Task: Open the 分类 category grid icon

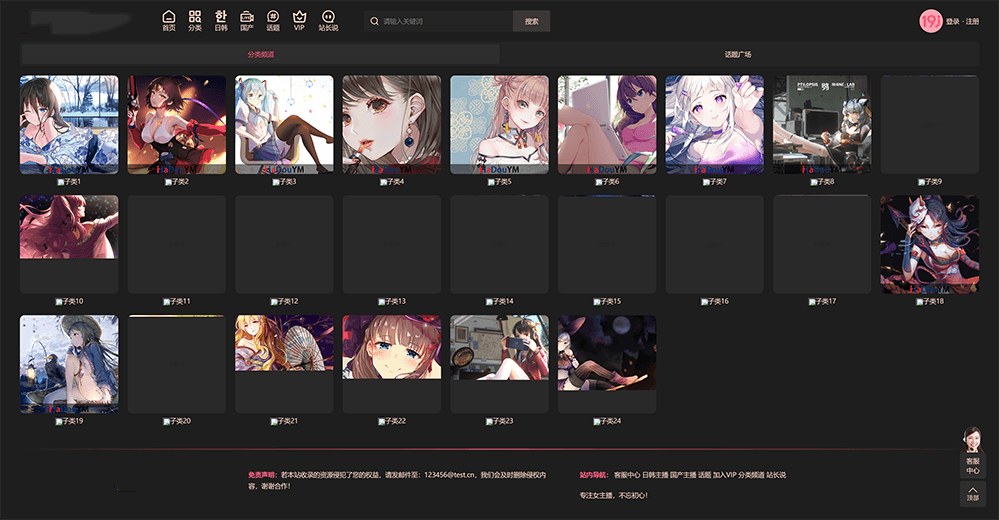Action: click(x=195, y=20)
